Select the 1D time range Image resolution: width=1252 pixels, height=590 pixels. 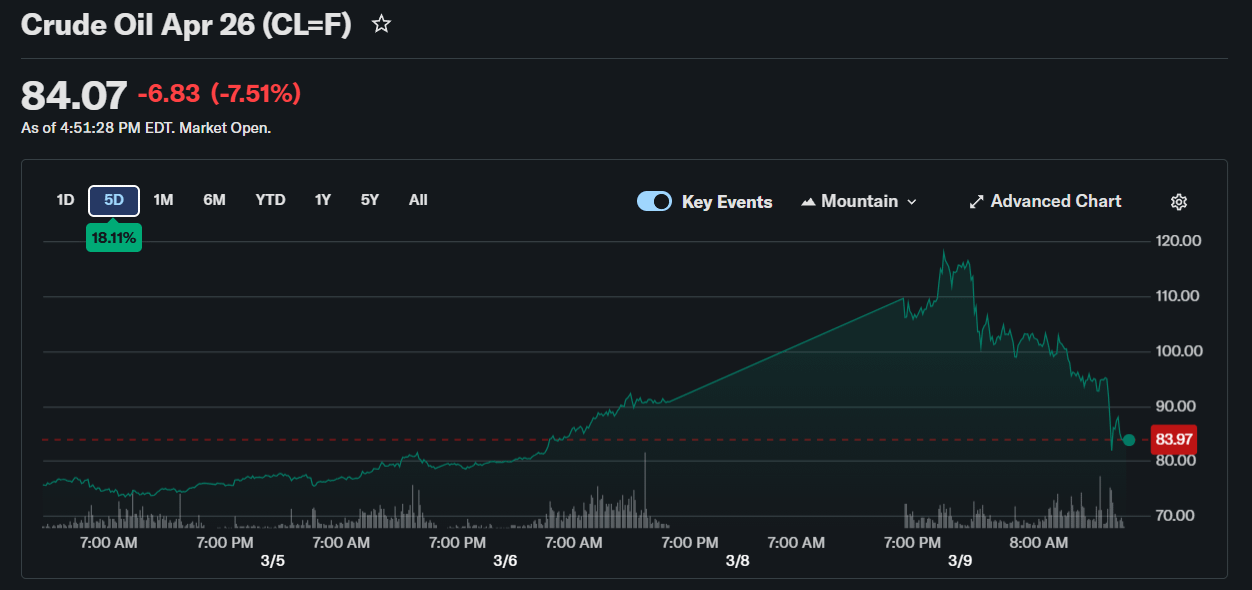point(65,200)
